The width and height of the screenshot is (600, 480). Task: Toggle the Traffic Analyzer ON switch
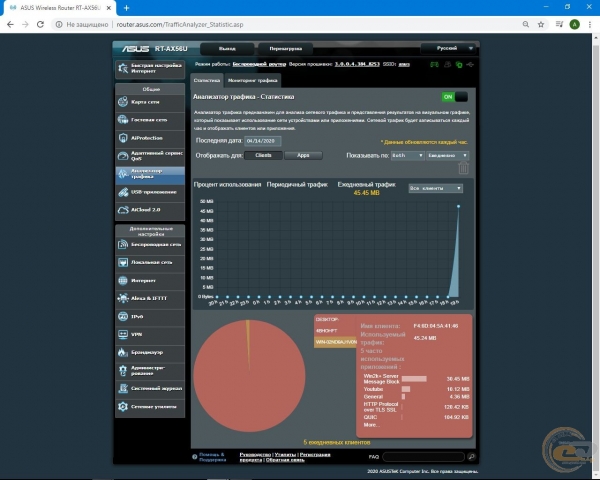point(455,97)
